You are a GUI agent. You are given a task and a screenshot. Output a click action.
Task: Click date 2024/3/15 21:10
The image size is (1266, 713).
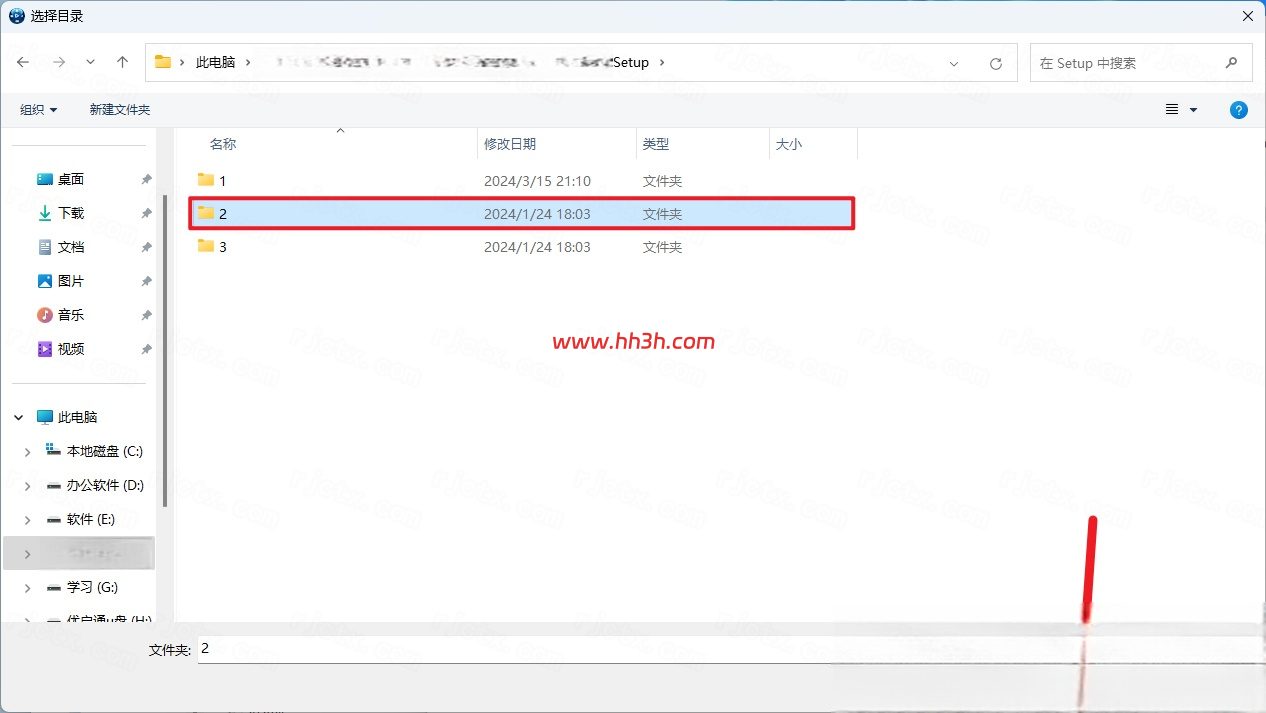pyautogui.click(x=537, y=181)
